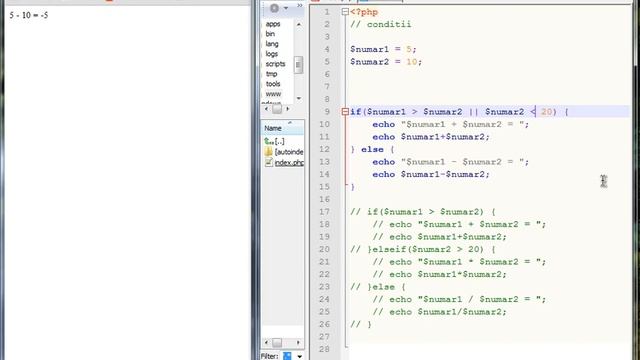Open the dropdown arrow beside the gray round icon
The height and width of the screenshot is (360, 640).
pyautogui.click(x=286, y=8)
